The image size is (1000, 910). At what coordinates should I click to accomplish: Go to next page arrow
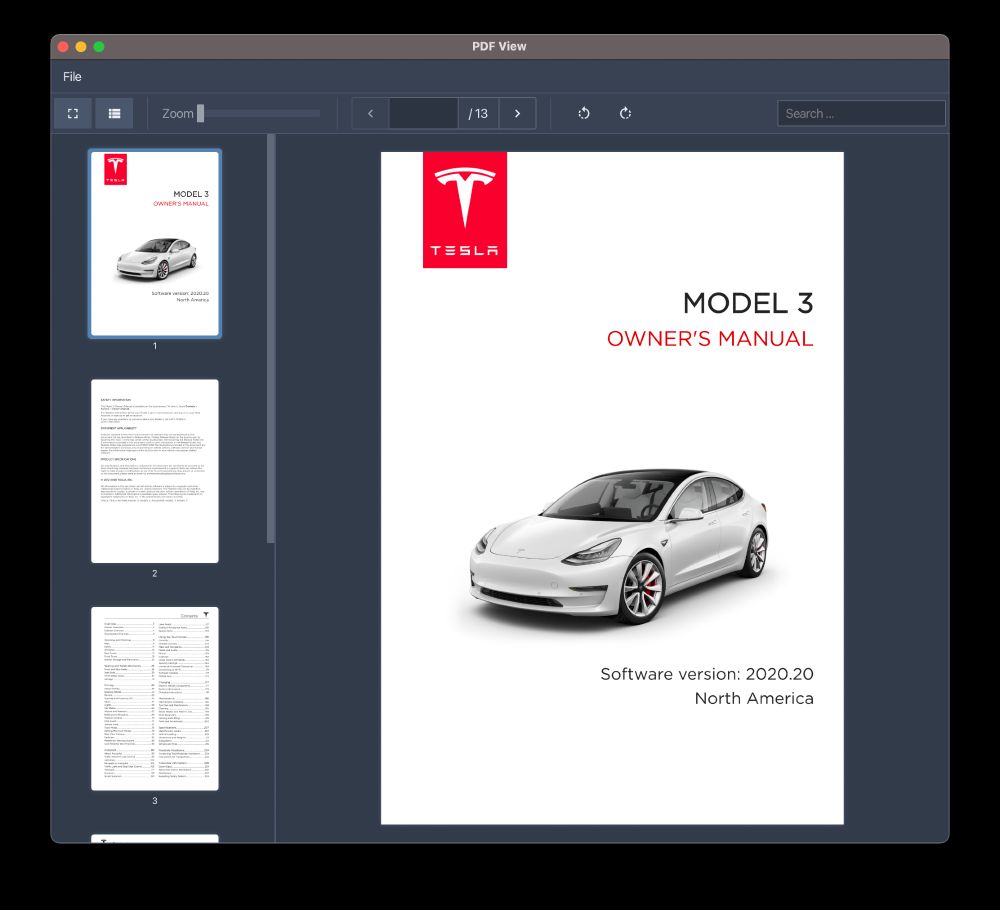[x=517, y=114]
